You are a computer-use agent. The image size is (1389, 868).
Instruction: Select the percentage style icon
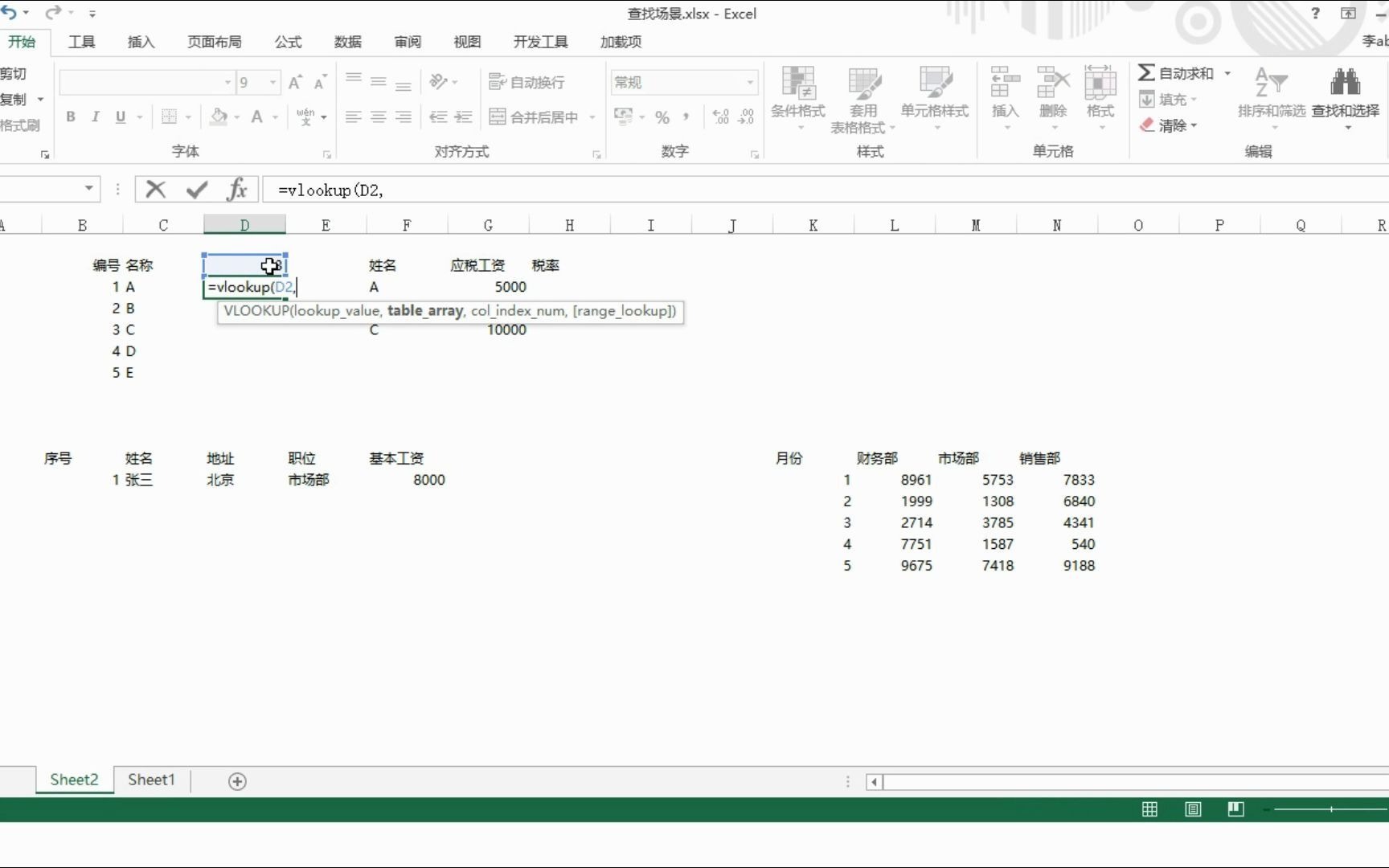pos(661,117)
